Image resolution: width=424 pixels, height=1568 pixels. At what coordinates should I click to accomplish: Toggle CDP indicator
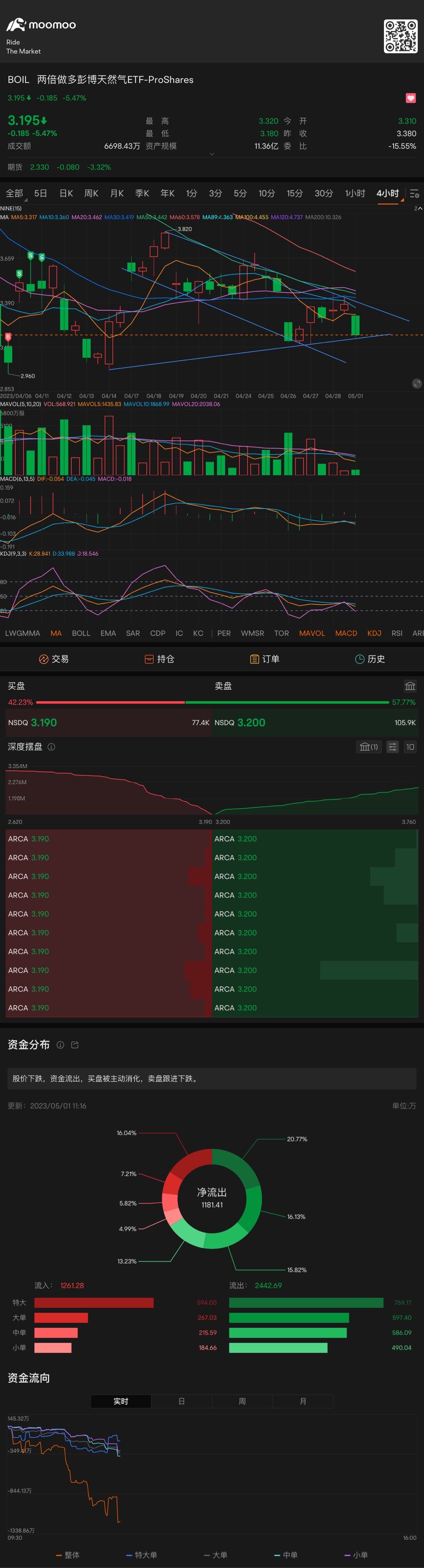[158, 633]
